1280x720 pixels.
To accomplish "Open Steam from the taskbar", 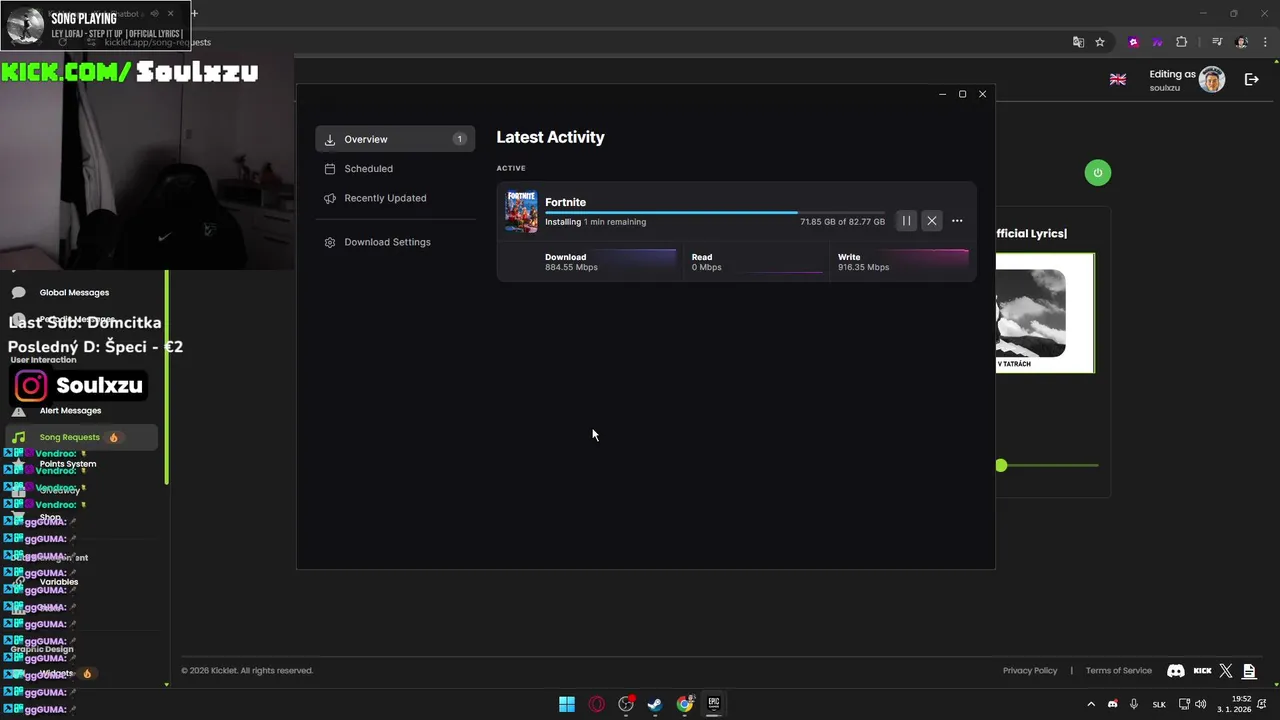I will [655, 704].
